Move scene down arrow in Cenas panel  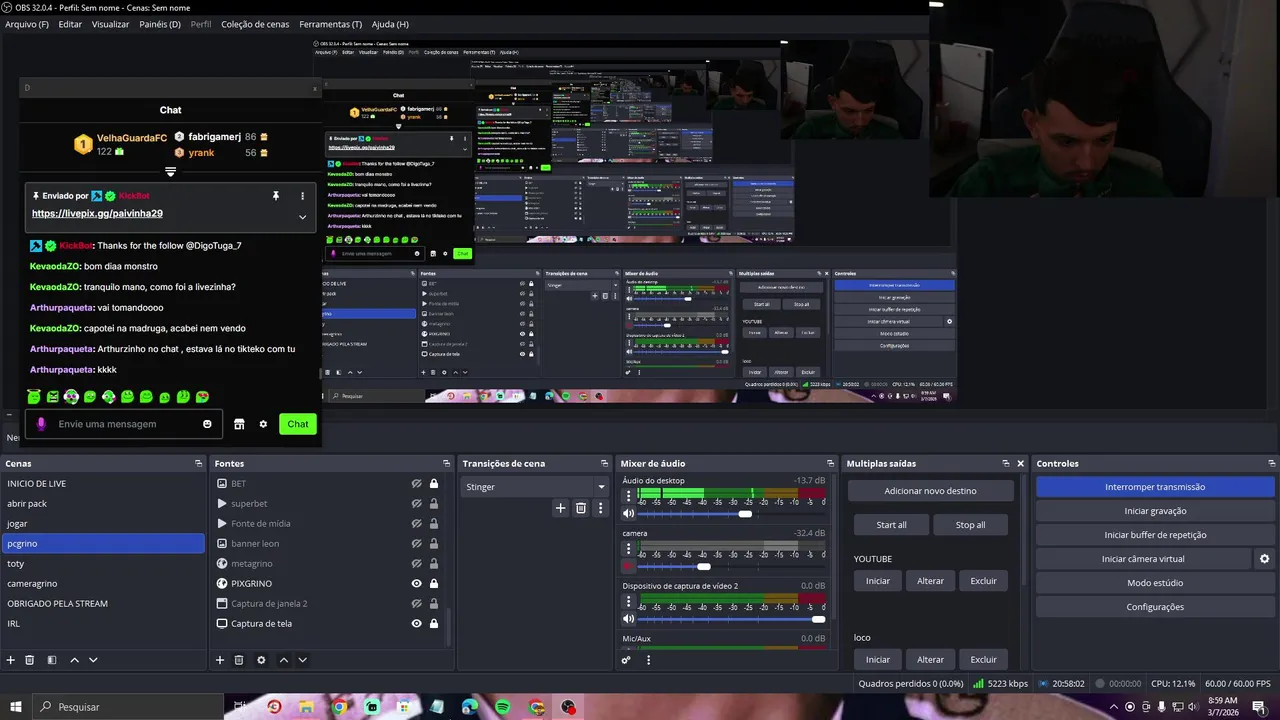[x=93, y=660]
